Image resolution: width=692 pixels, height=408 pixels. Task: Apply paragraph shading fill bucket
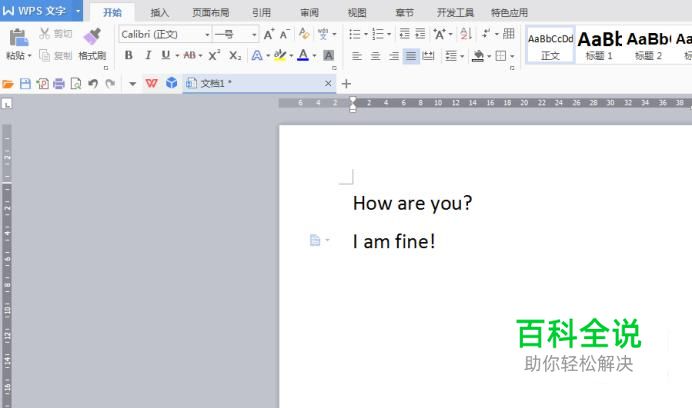point(478,56)
